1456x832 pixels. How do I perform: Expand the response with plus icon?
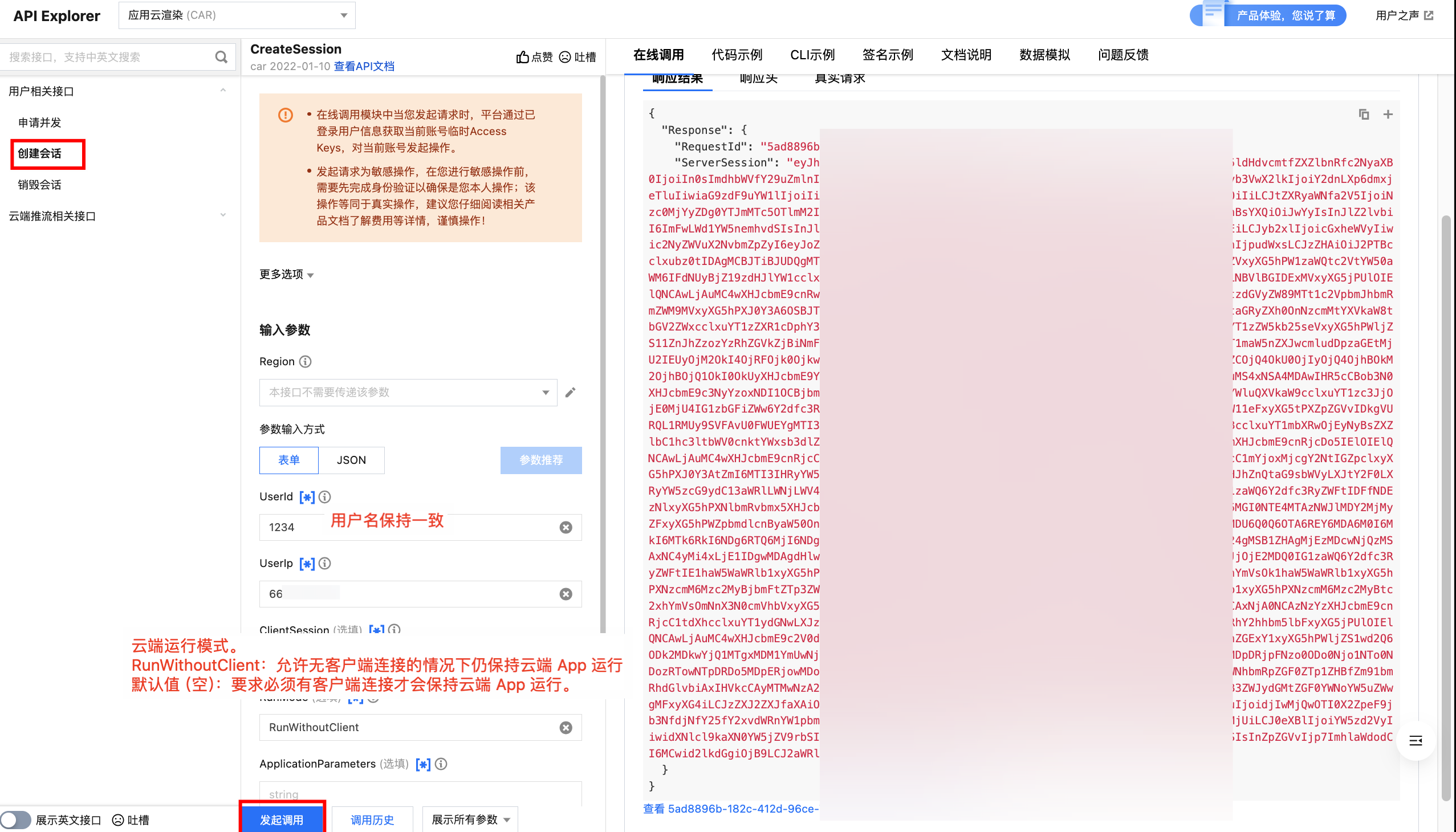[x=1388, y=115]
